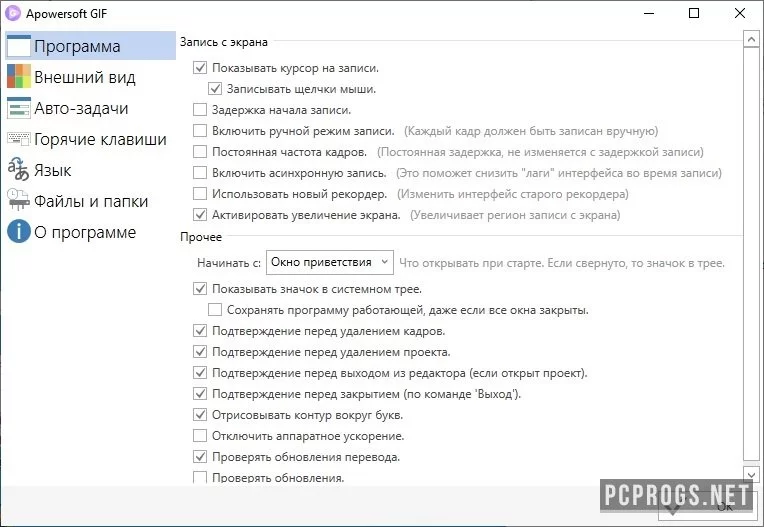Toggle Подтверждение перед удалением проекта
This screenshot has width=764, height=527.
pyautogui.click(x=200, y=351)
